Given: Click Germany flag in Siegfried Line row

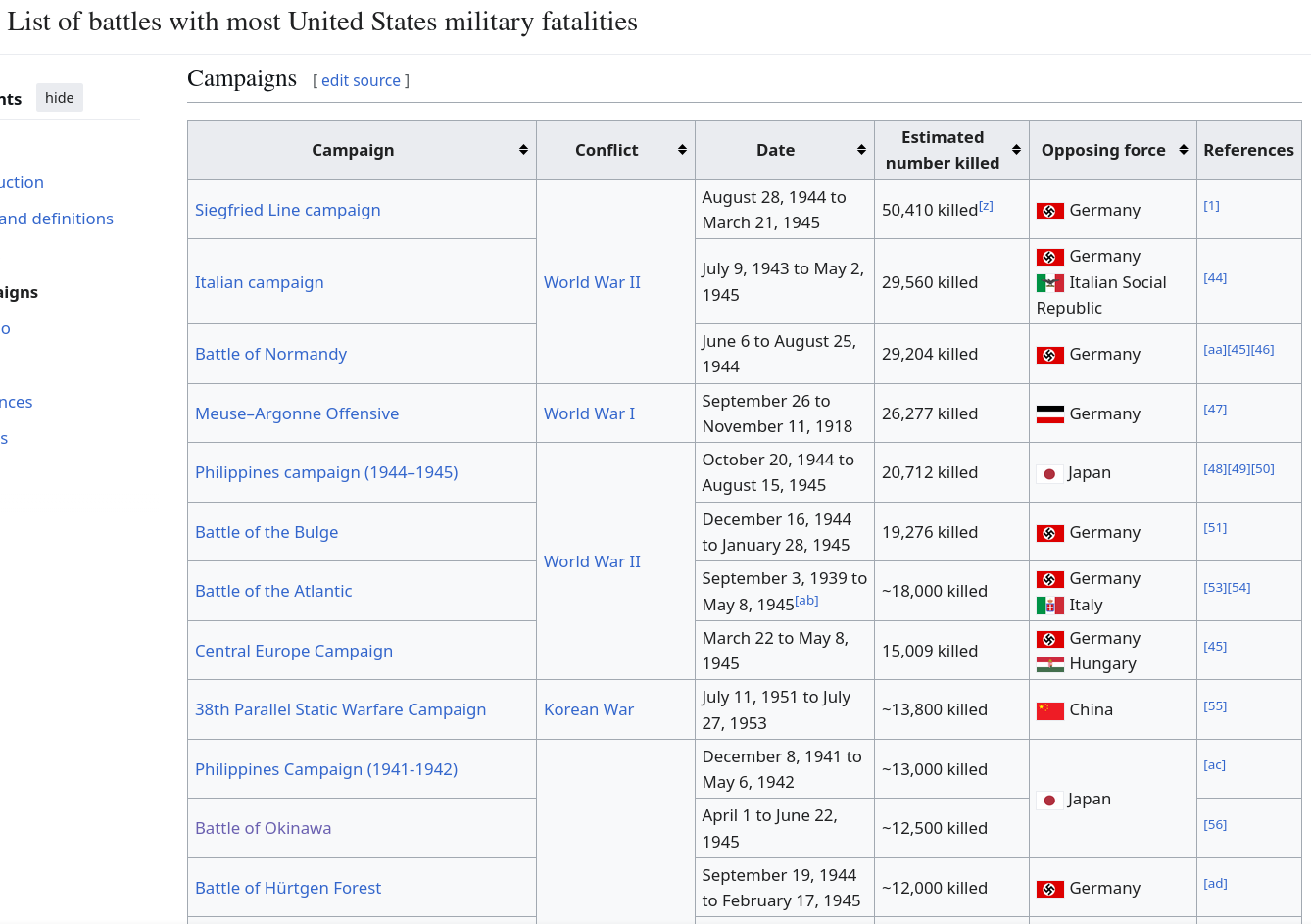Looking at the screenshot, I should pos(1050,211).
